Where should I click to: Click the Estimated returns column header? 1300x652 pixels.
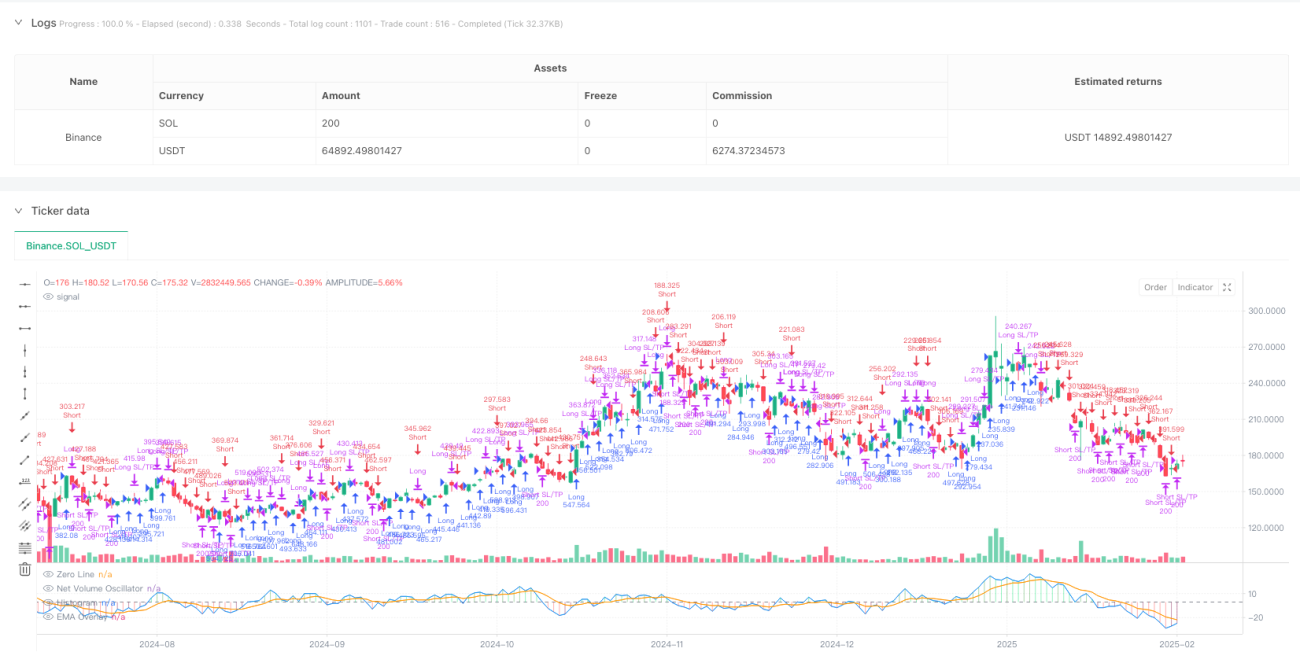(x=1117, y=82)
